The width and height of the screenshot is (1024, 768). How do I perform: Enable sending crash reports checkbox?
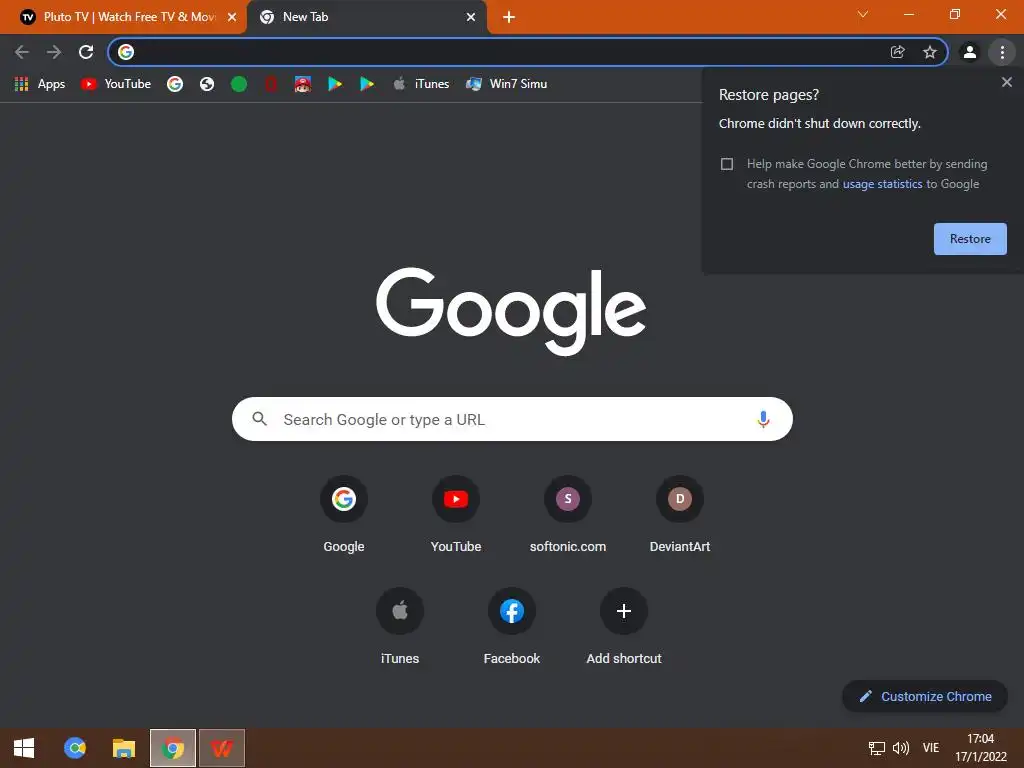tap(727, 164)
